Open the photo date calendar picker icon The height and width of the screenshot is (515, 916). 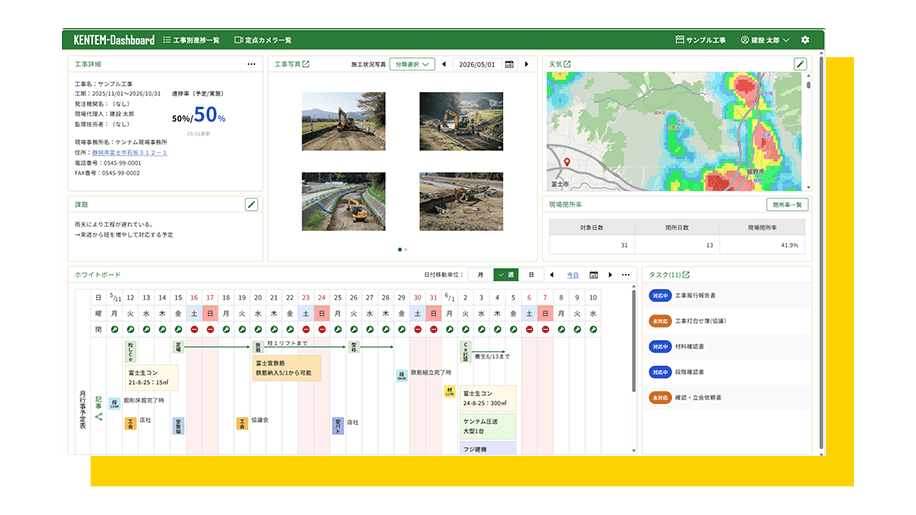pyautogui.click(x=509, y=64)
